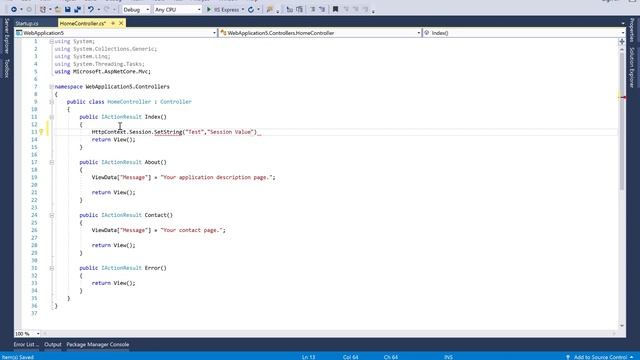640x360 pixels.
Task: Open the Server Explorer side tab
Action: click(x=7, y=36)
